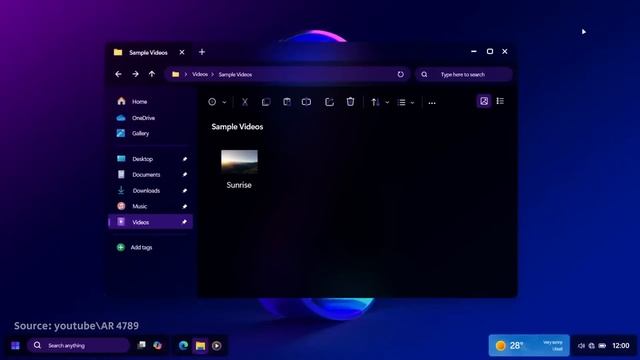Click the Rename icon in toolbar
Viewport: 640px width, 360px height.
pos(306,102)
